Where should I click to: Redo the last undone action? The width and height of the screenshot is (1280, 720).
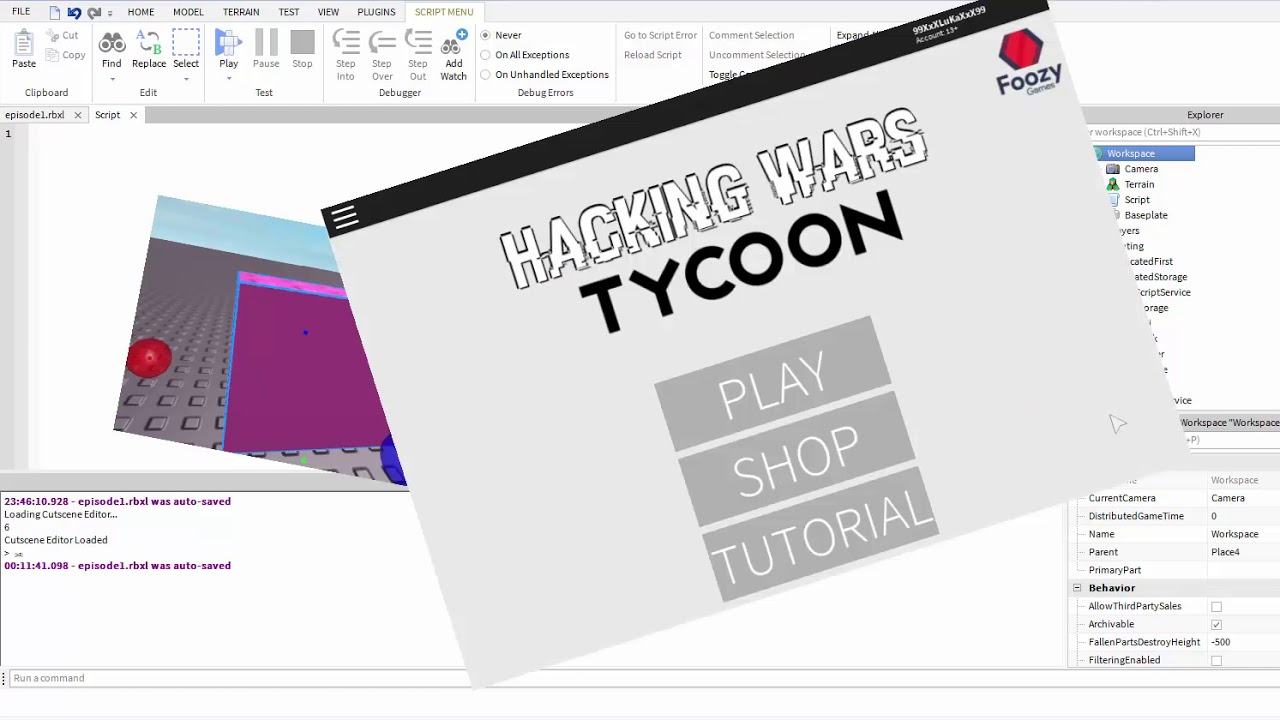pos(94,12)
